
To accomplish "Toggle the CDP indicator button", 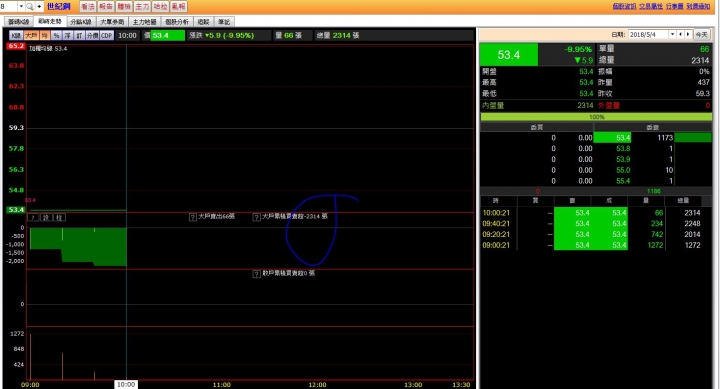I will tap(107, 35).
